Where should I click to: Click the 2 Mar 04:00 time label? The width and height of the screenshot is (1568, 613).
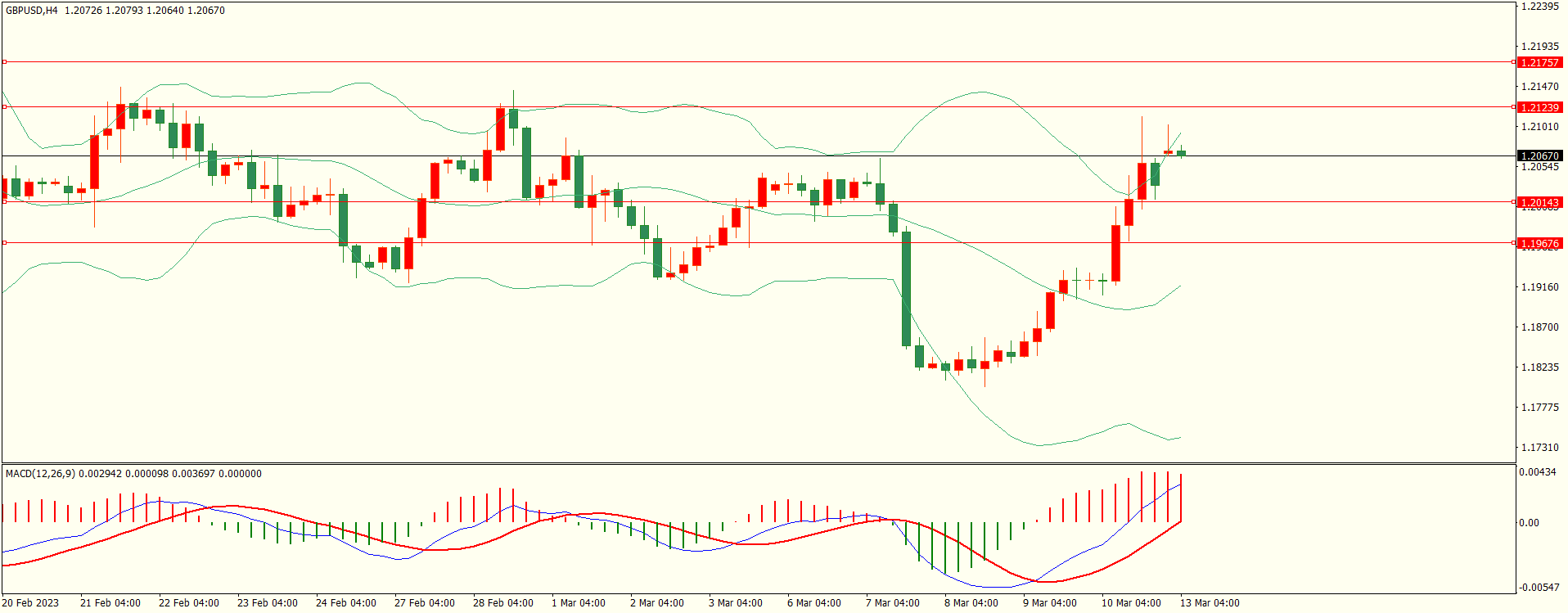click(657, 603)
